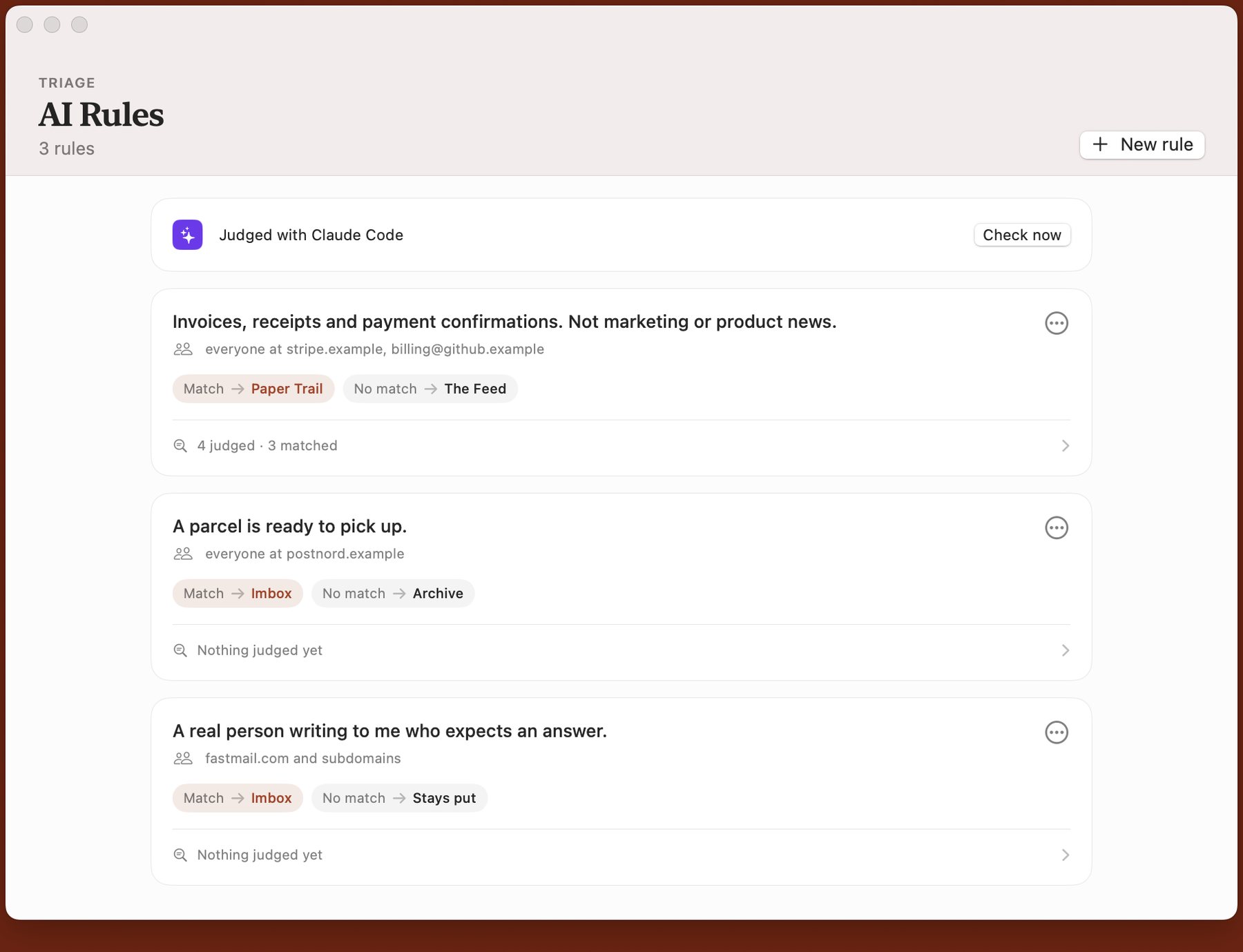Click 'everyone at stripe.example, billing@github.example'

(x=374, y=349)
